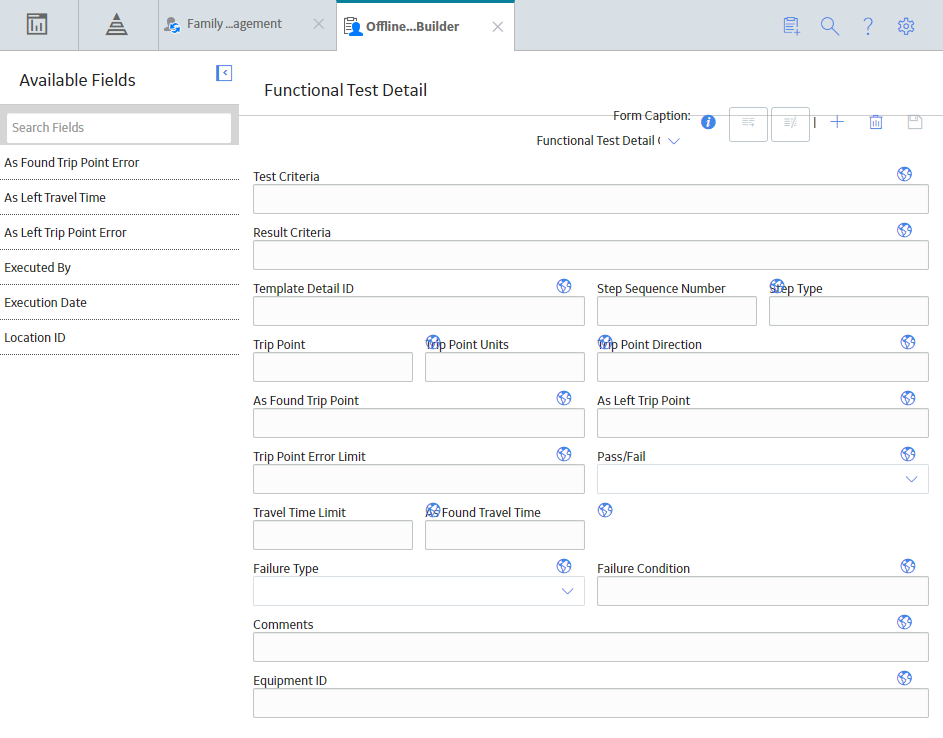The width and height of the screenshot is (943, 738).
Task: Click the edit row layout button
Action: point(790,124)
